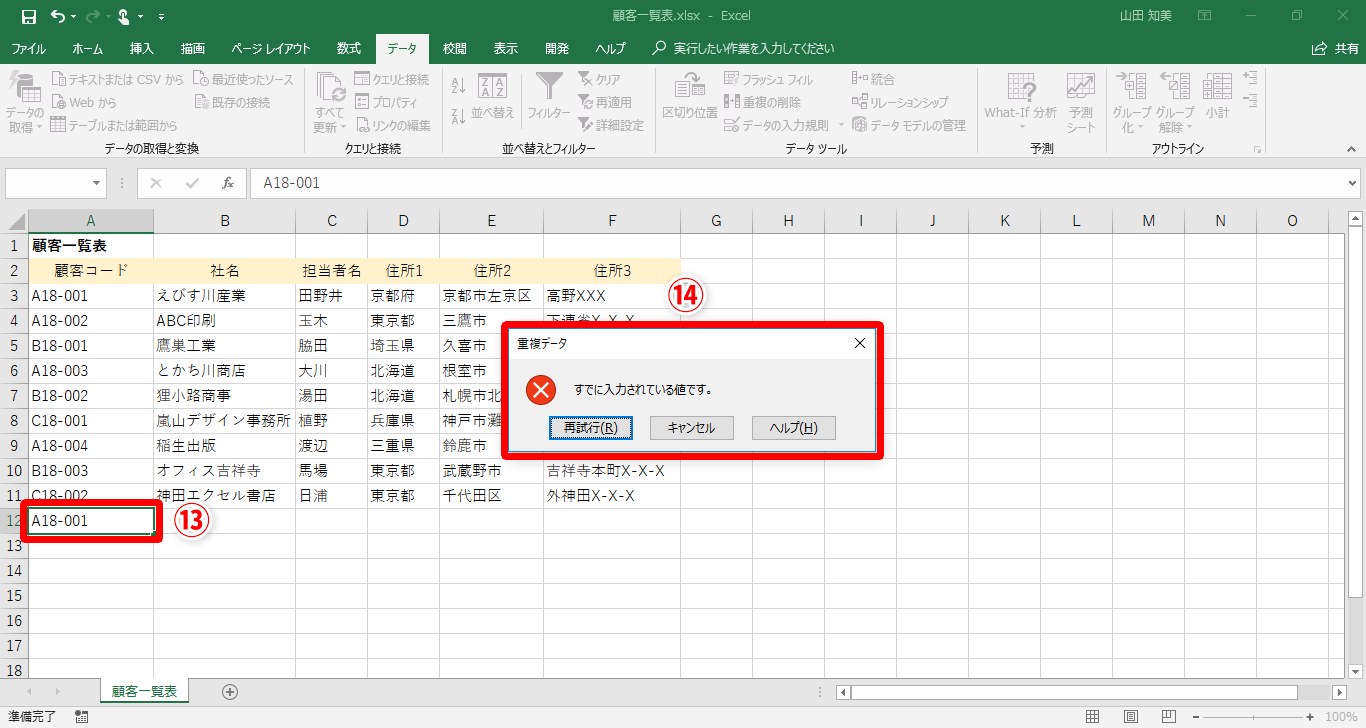Click the 区切り位置 text-to-columns icon
The image size is (1366, 728).
[x=690, y=97]
